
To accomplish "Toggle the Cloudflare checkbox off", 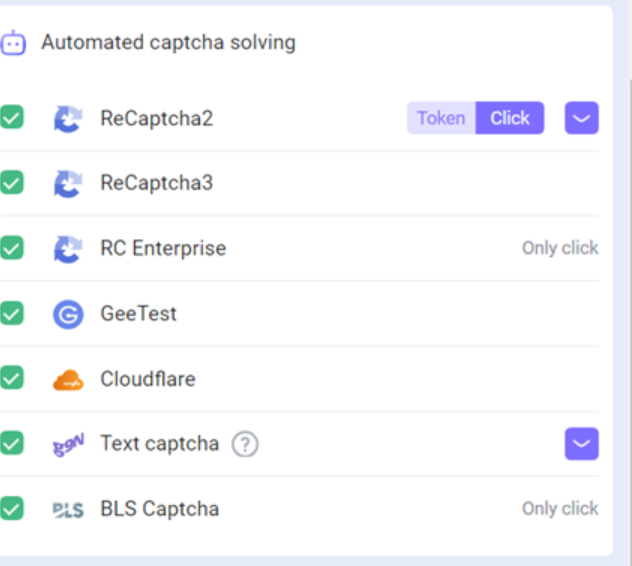I will click(x=11, y=379).
